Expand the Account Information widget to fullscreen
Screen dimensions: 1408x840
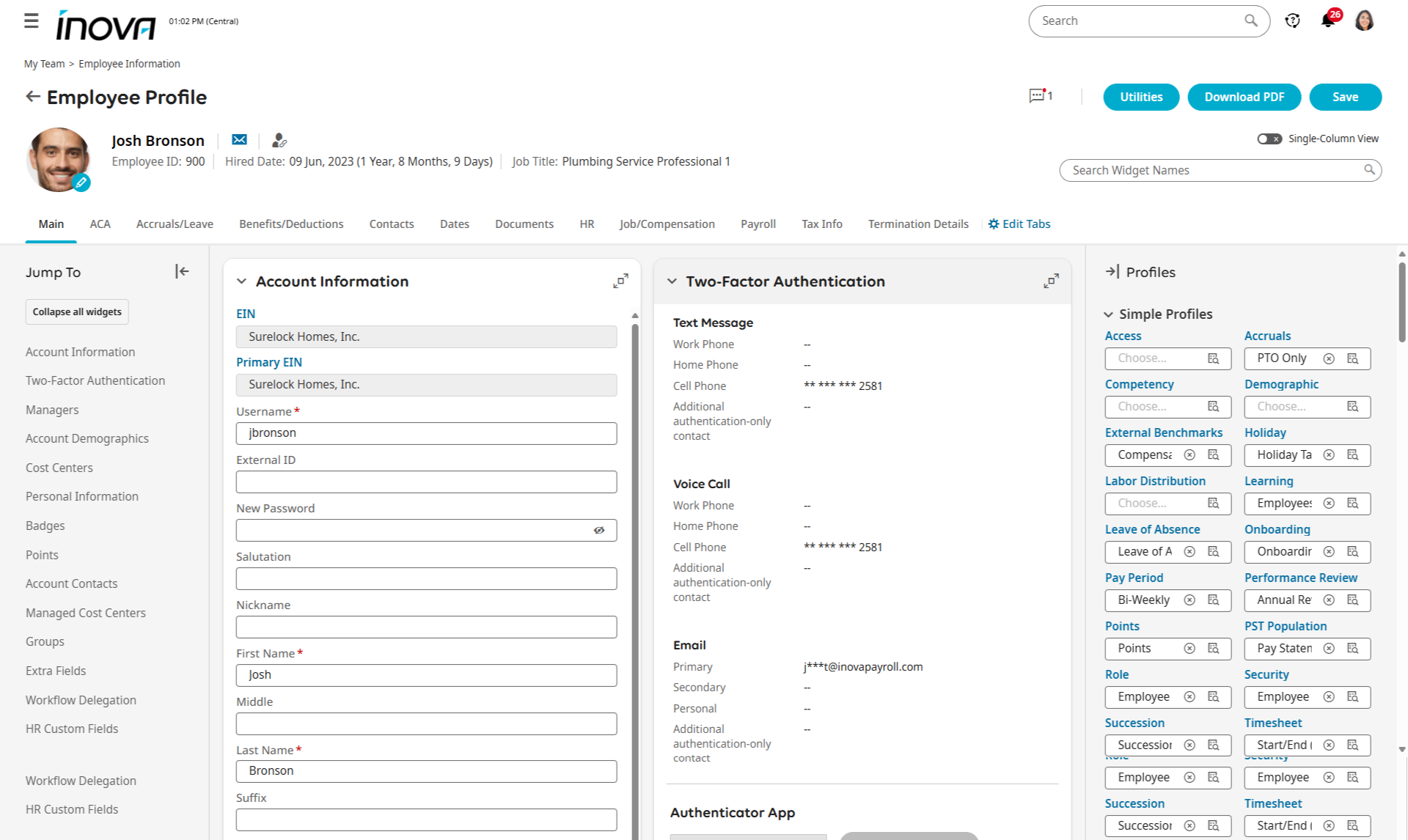pyautogui.click(x=620, y=281)
